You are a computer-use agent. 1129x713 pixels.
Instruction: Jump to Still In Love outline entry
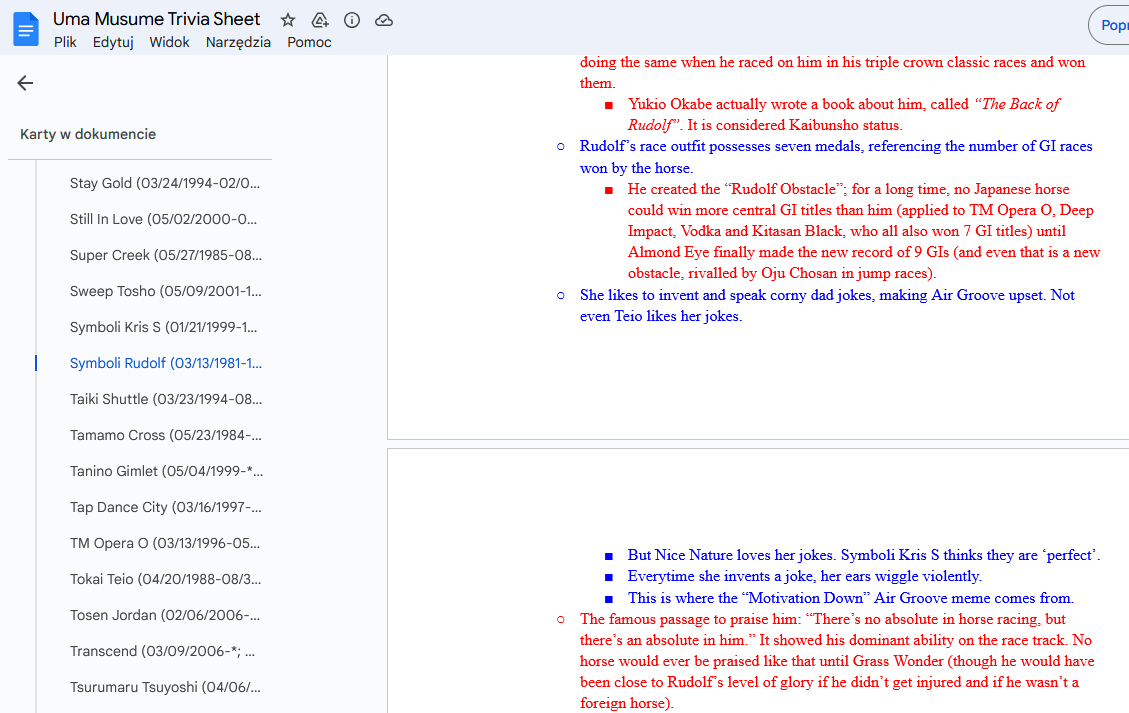163,219
